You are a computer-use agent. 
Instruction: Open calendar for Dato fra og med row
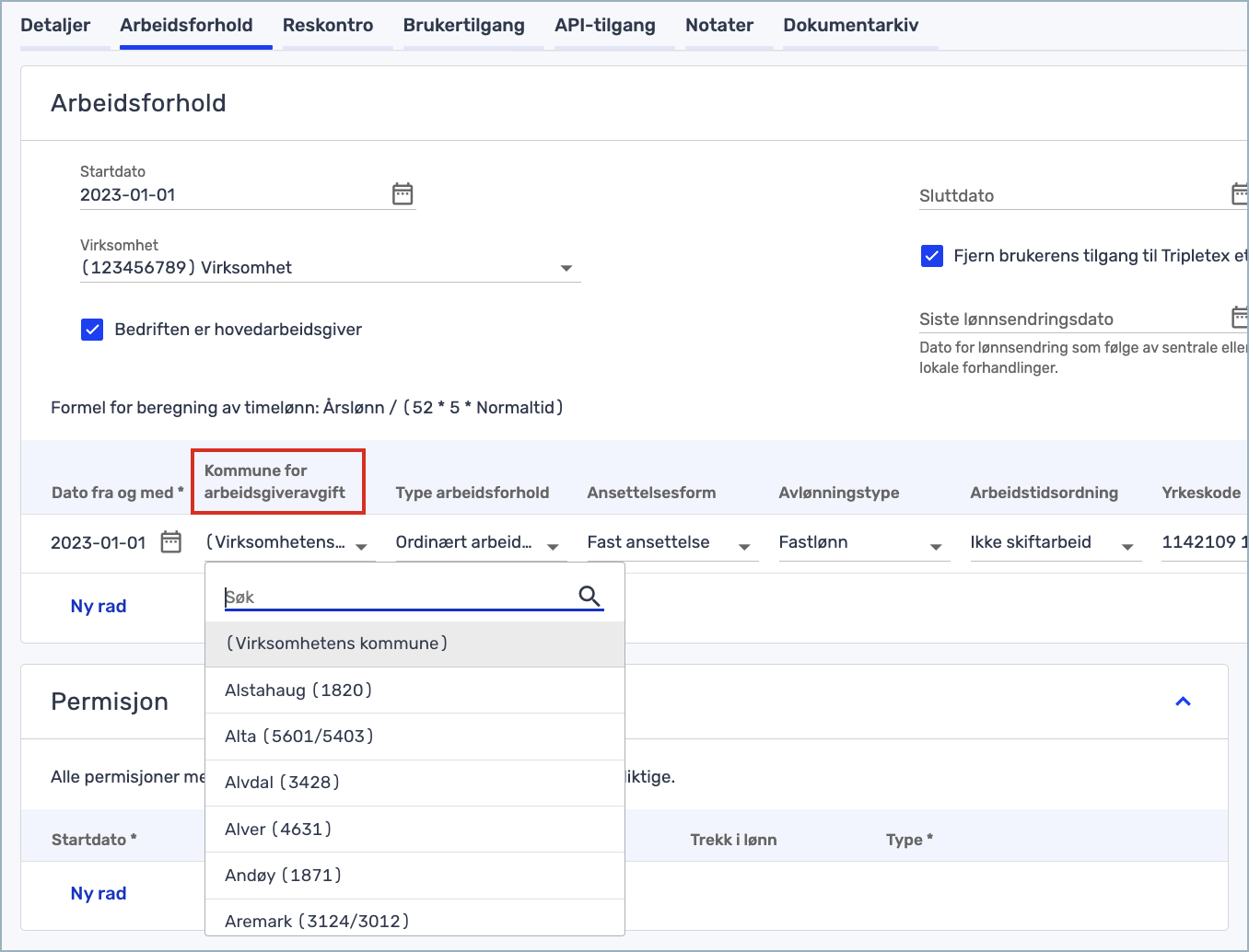pos(171,541)
